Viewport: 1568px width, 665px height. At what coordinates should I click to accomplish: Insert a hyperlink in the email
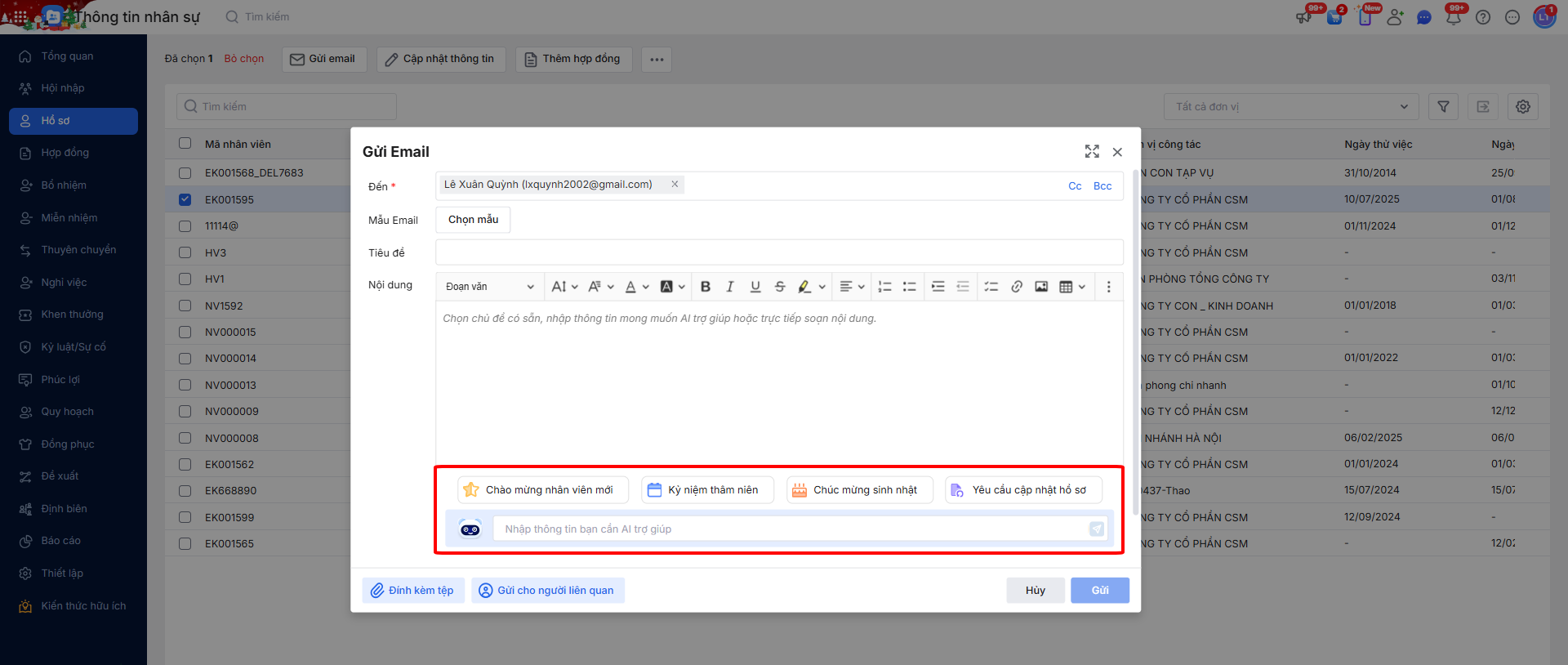coord(1017,287)
